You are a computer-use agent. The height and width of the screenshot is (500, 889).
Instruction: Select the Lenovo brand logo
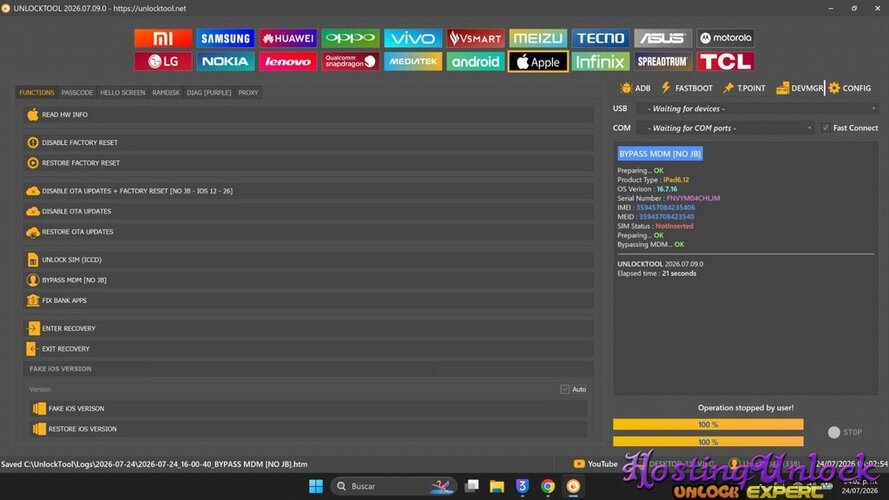[x=288, y=61]
